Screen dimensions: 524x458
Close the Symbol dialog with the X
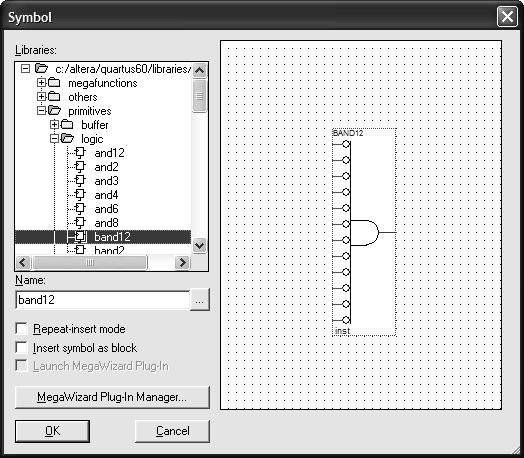507,16
